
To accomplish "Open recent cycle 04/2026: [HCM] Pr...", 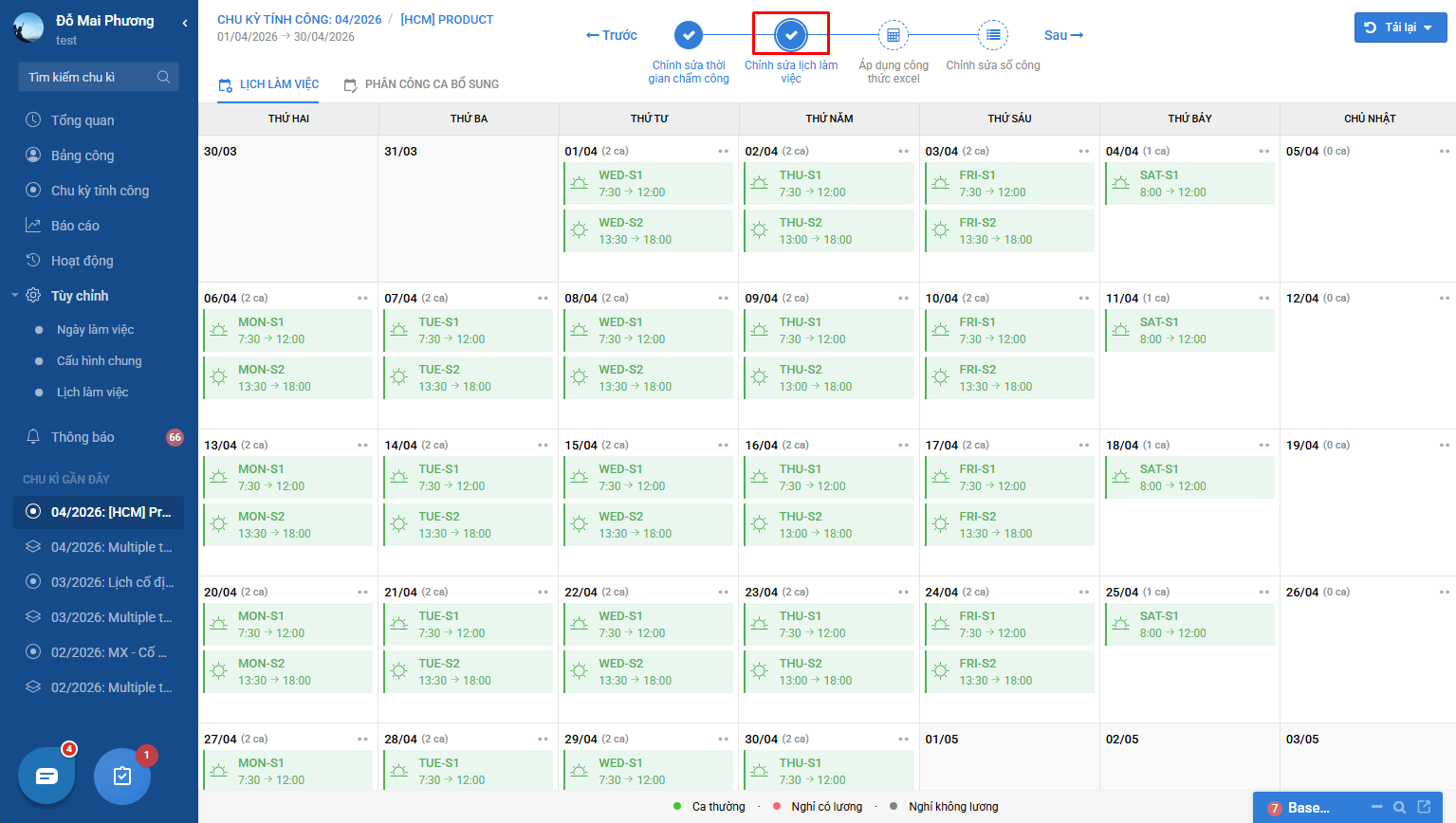I will [x=99, y=512].
